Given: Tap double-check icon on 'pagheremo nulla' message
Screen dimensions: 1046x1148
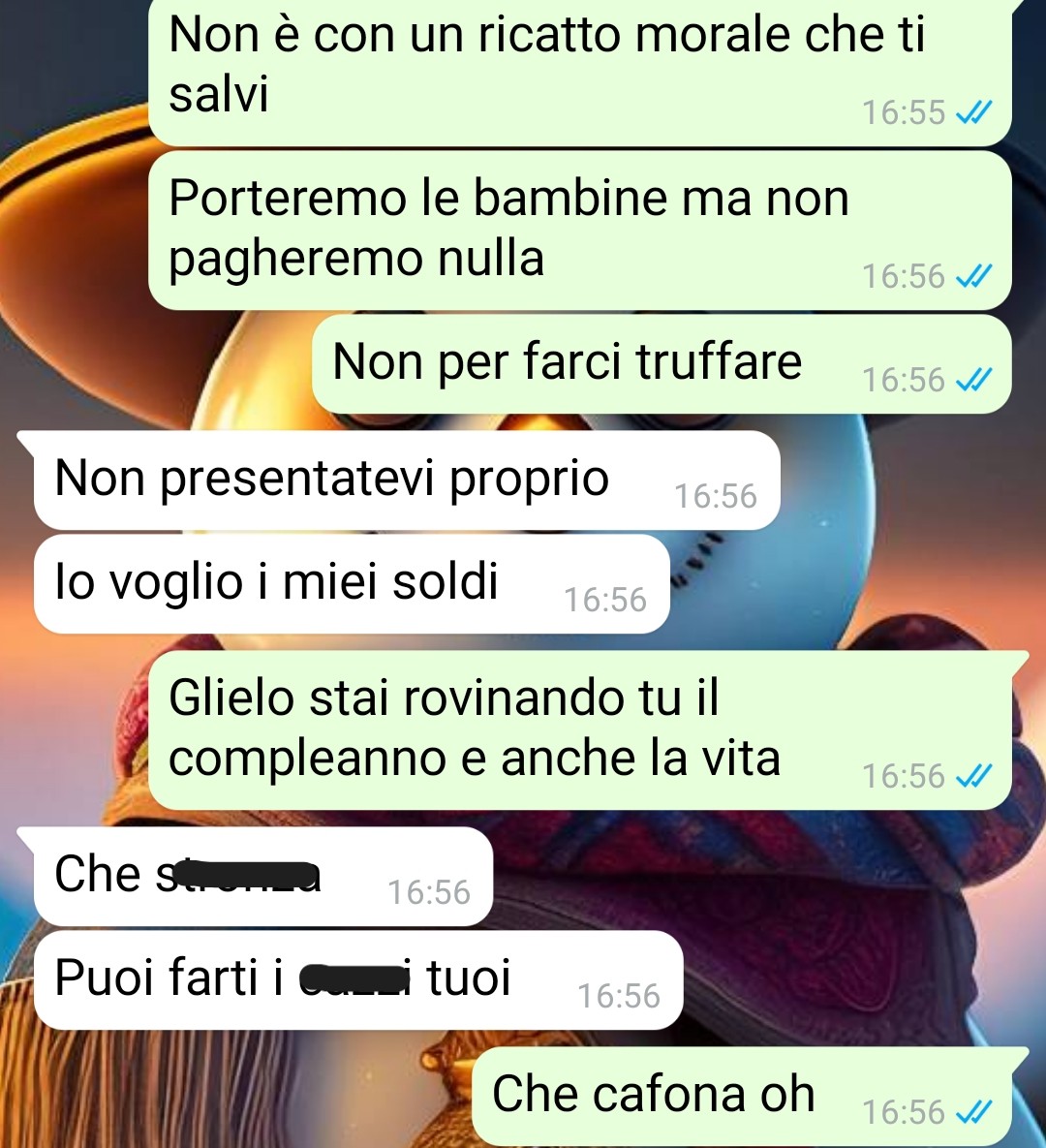Looking at the screenshot, I should [974, 276].
